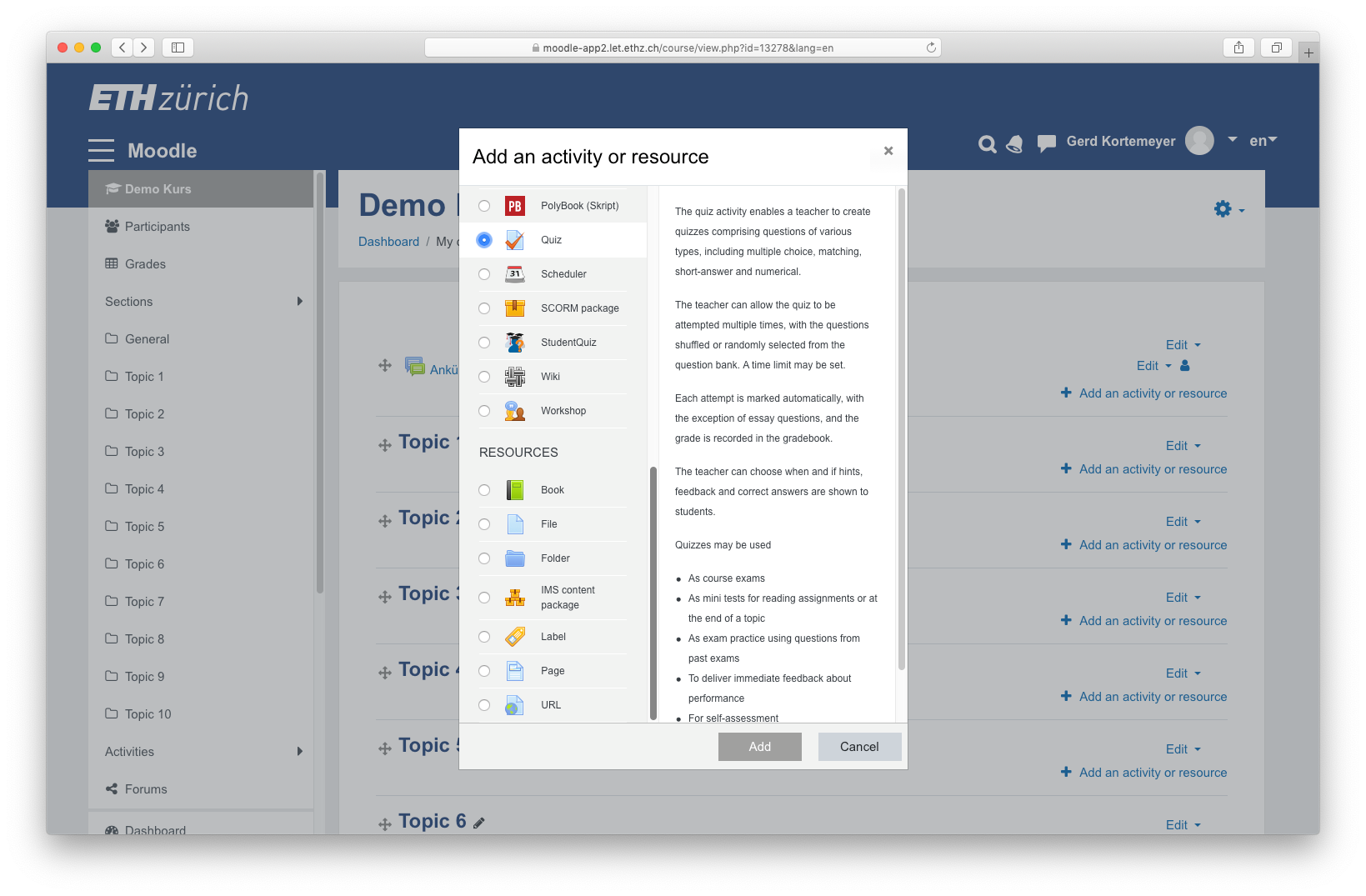
Task: Open the Edit dropdown in the Topic 5 row
Action: (1183, 749)
